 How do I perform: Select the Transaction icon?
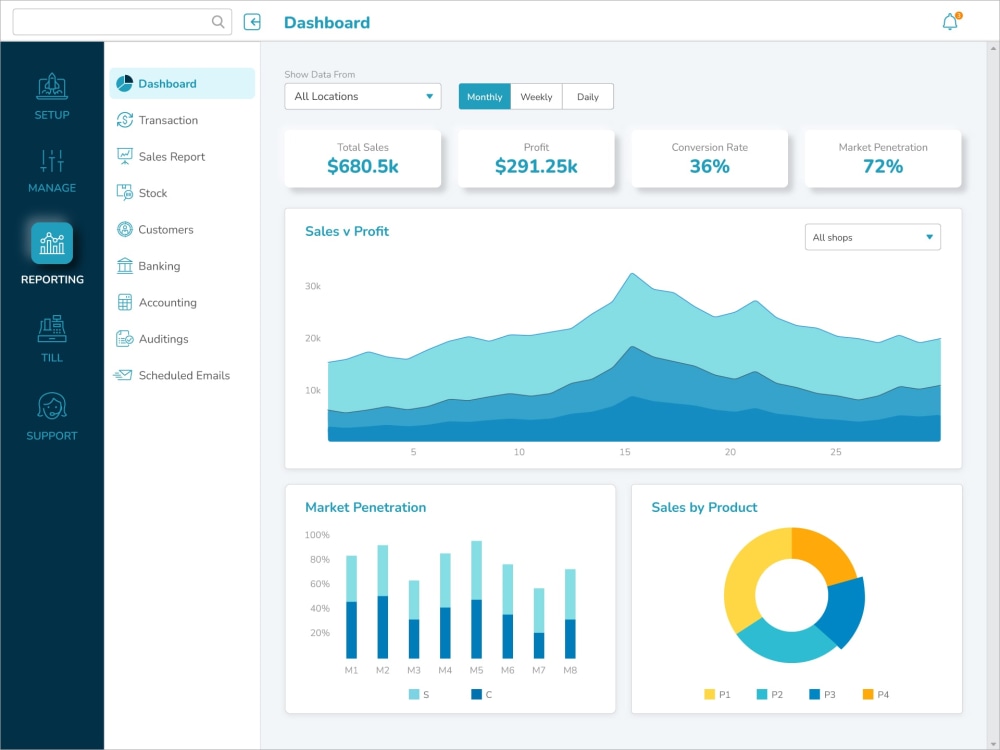pyautogui.click(x=126, y=120)
